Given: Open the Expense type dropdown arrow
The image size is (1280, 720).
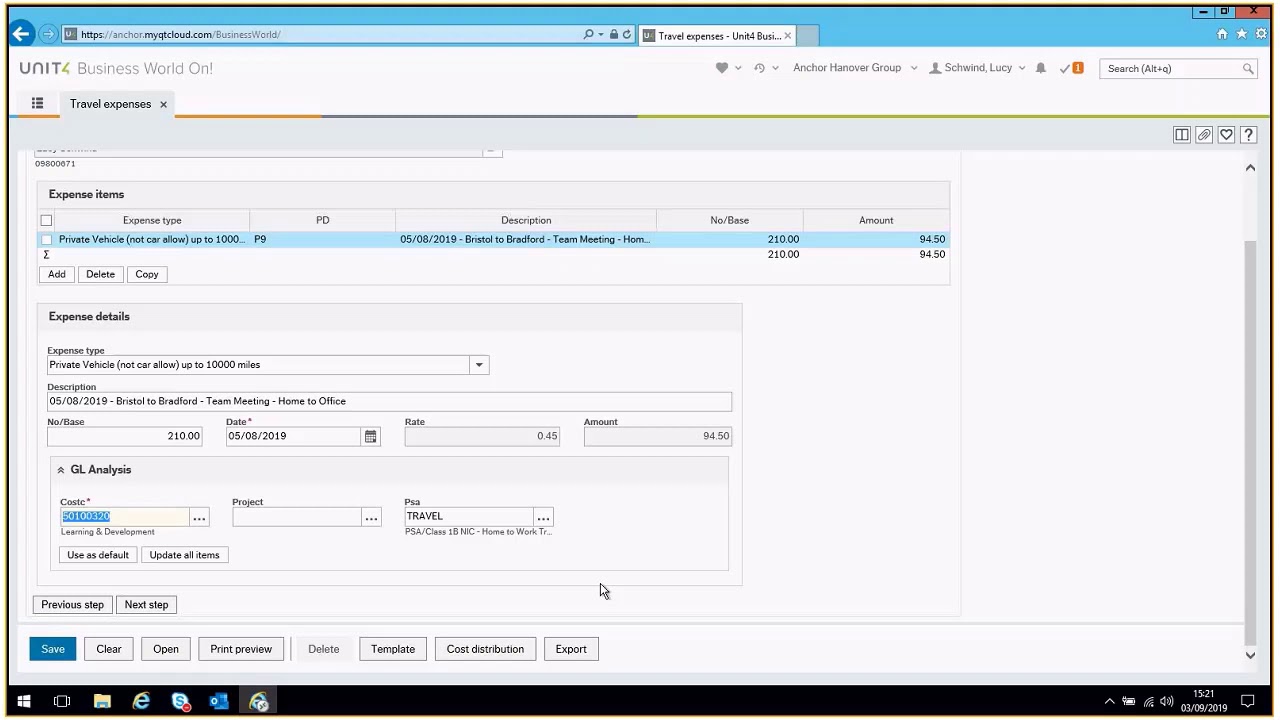Looking at the screenshot, I should (x=479, y=365).
